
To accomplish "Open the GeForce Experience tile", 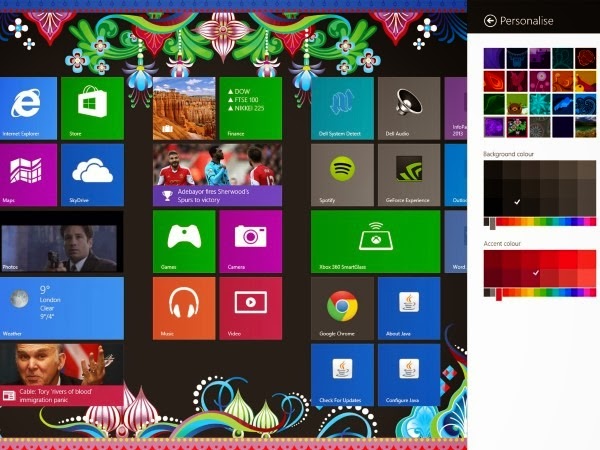I will point(409,175).
